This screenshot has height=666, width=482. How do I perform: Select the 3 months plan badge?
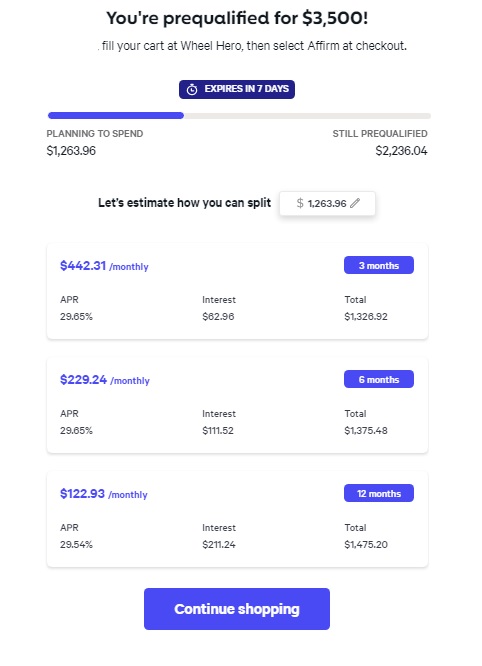click(x=379, y=265)
